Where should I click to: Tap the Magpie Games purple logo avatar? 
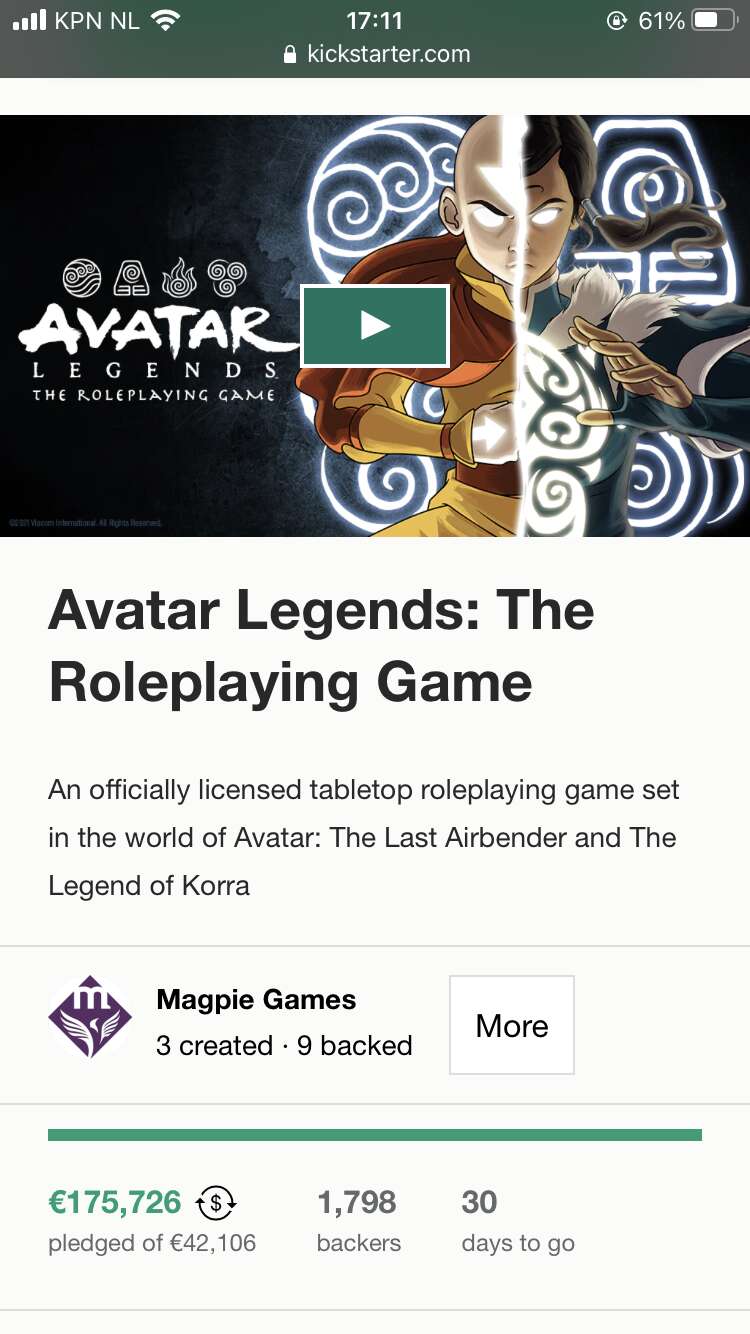click(x=90, y=1017)
